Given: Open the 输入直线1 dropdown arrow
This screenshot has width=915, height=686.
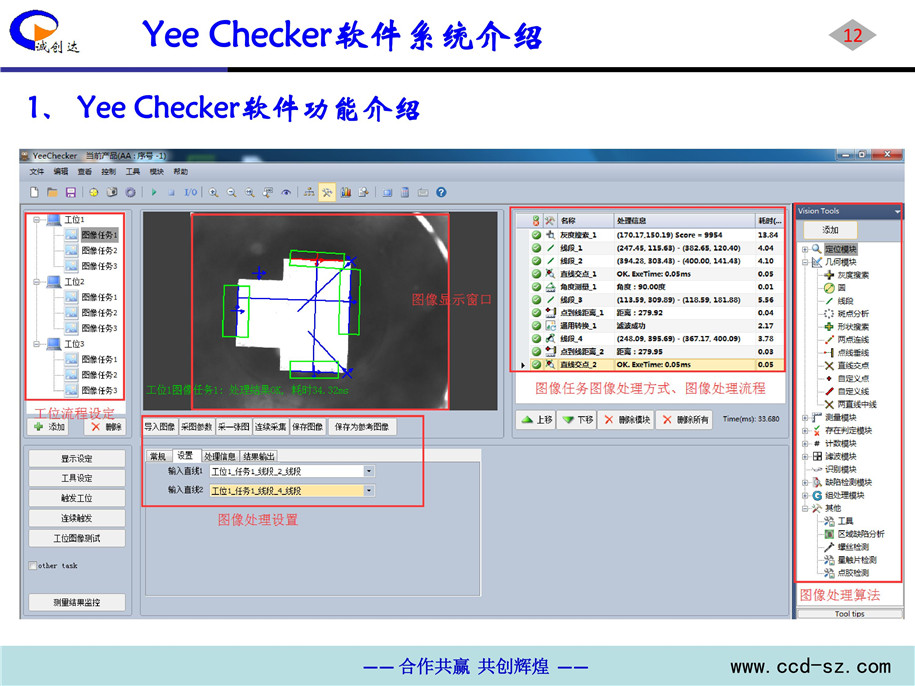Looking at the screenshot, I should [x=369, y=470].
